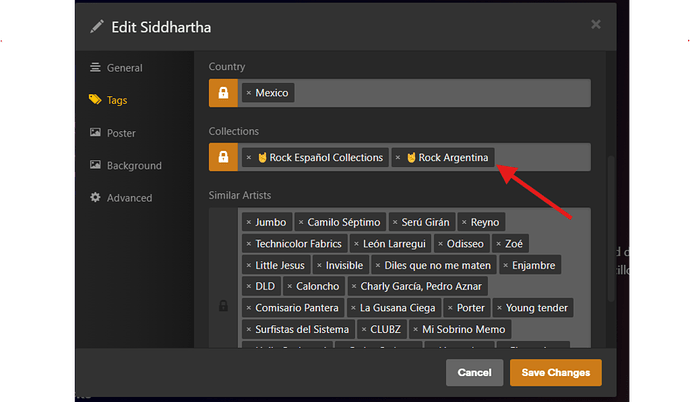Click inside the Collections input field

[x=542, y=157]
